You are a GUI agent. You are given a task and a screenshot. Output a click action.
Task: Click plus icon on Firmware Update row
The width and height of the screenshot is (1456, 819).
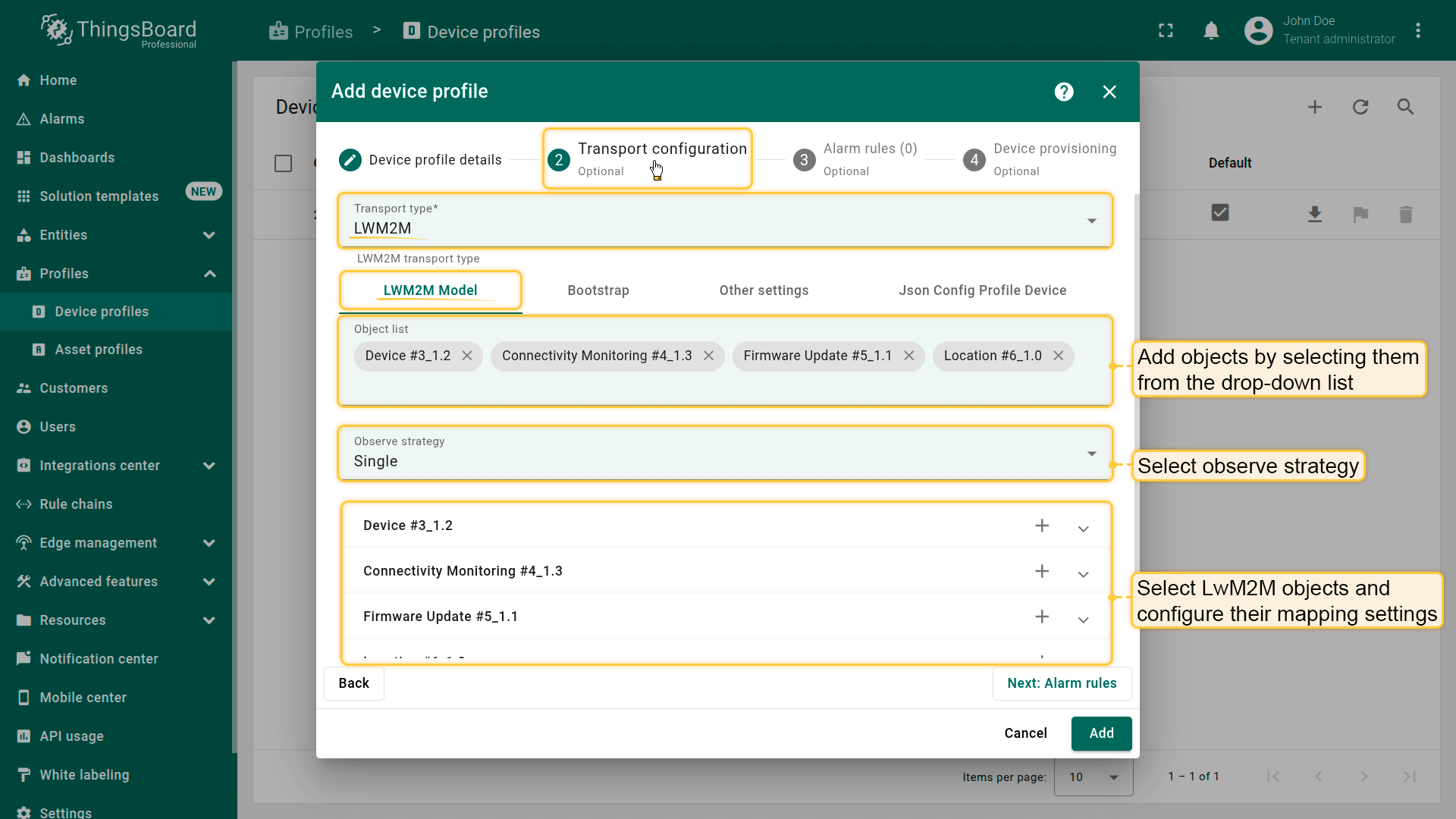coord(1042,617)
